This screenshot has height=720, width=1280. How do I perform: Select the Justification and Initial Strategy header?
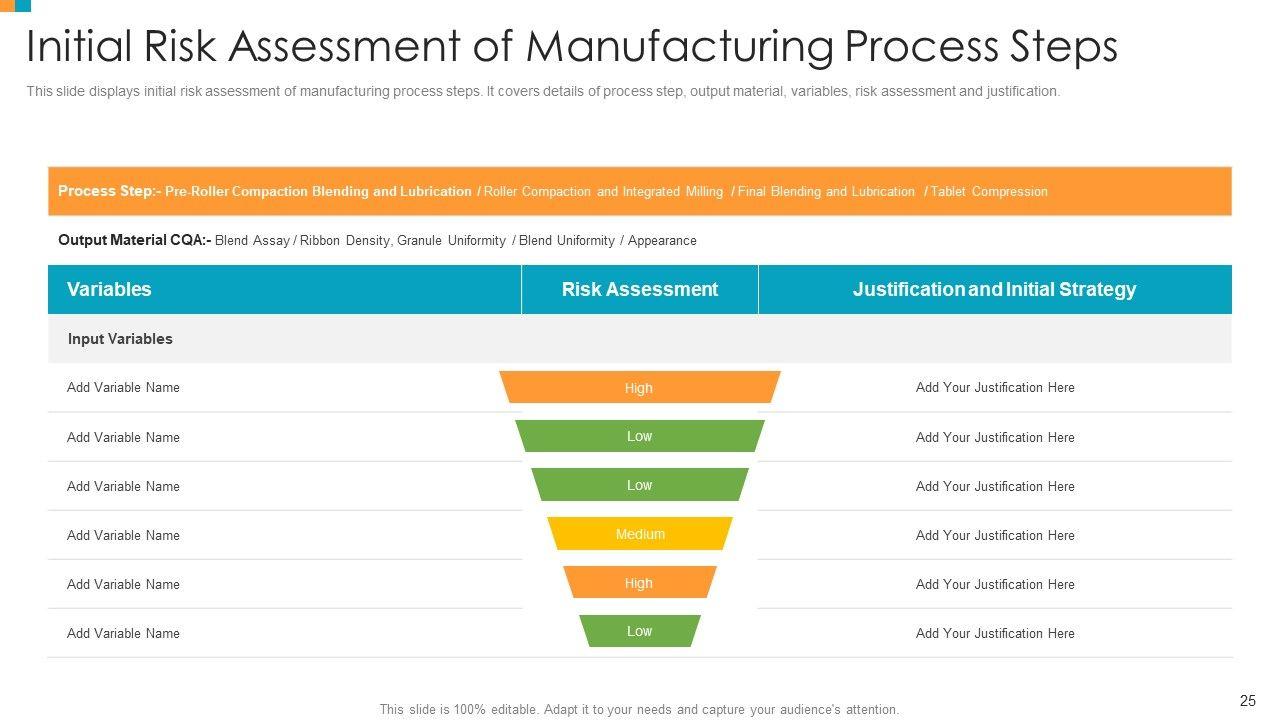coord(994,289)
